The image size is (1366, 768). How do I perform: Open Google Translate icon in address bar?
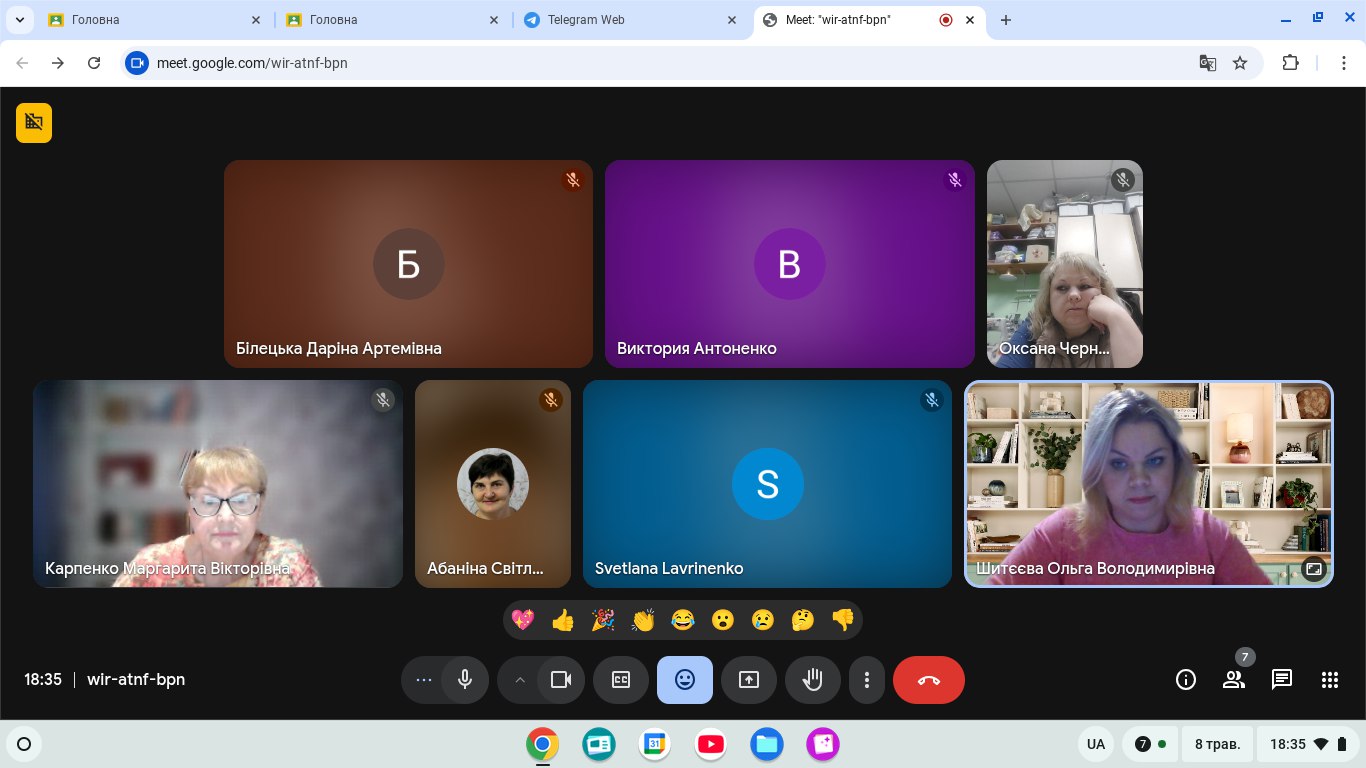1208,63
